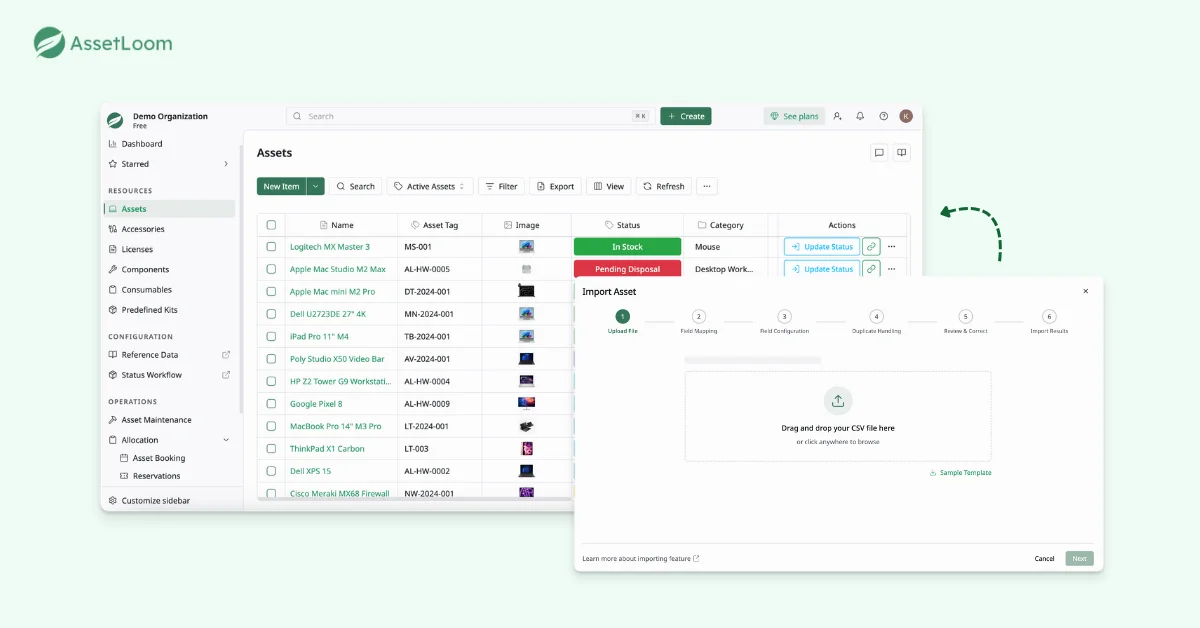Open Learn more about importing feature link

[x=641, y=559]
